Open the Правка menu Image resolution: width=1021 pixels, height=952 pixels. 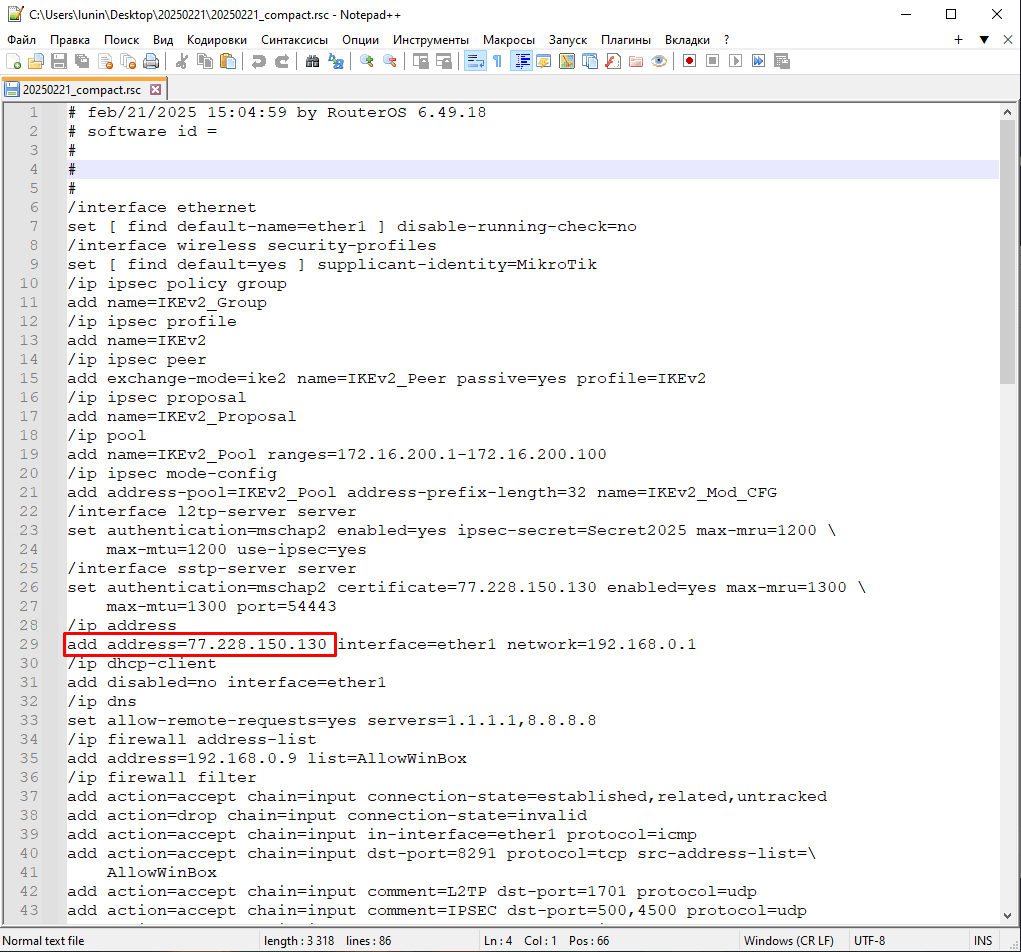pos(70,40)
